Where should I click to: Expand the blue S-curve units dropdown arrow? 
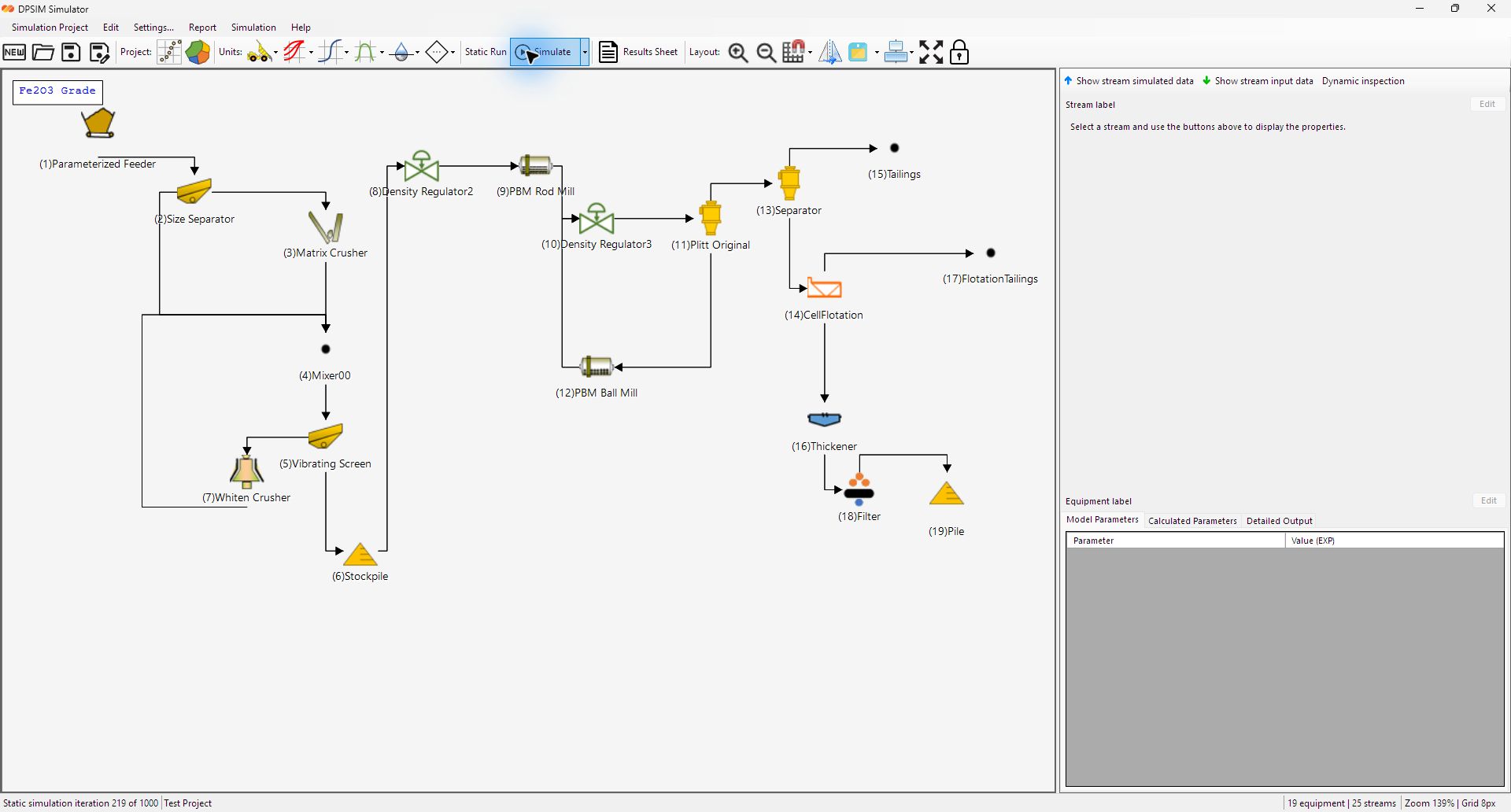tap(347, 53)
